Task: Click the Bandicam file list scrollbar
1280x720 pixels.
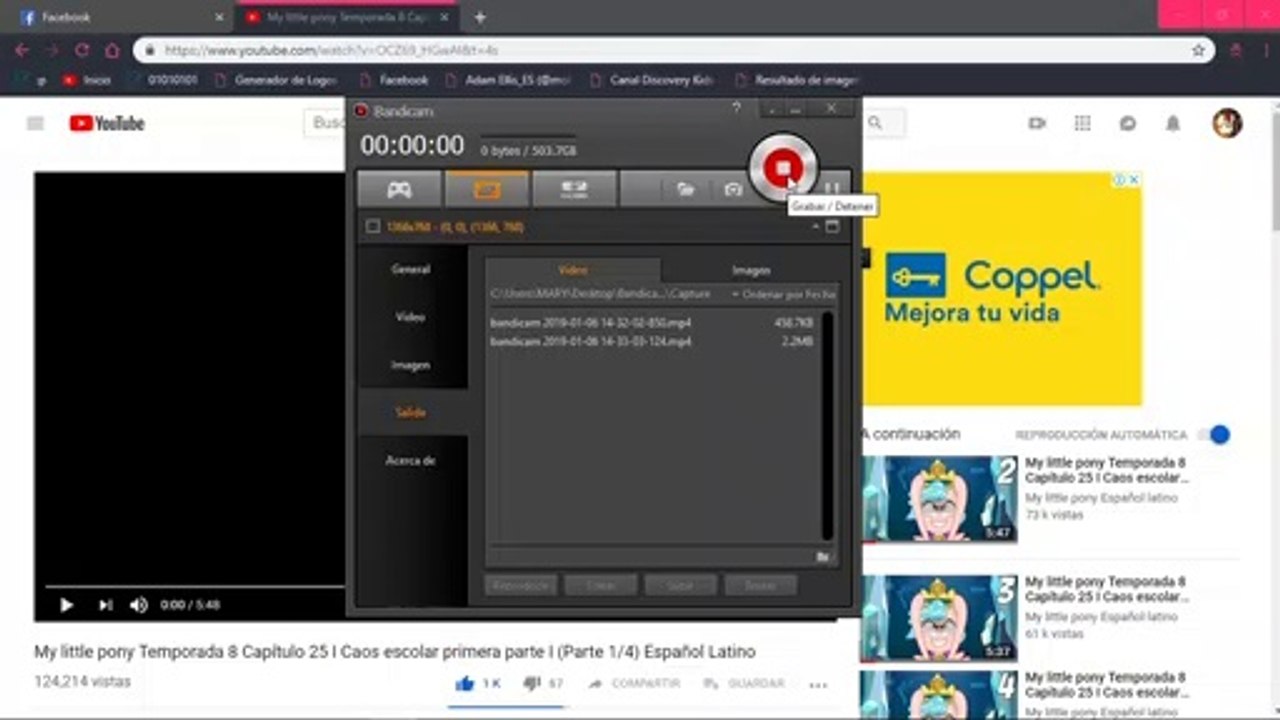Action: [827, 426]
